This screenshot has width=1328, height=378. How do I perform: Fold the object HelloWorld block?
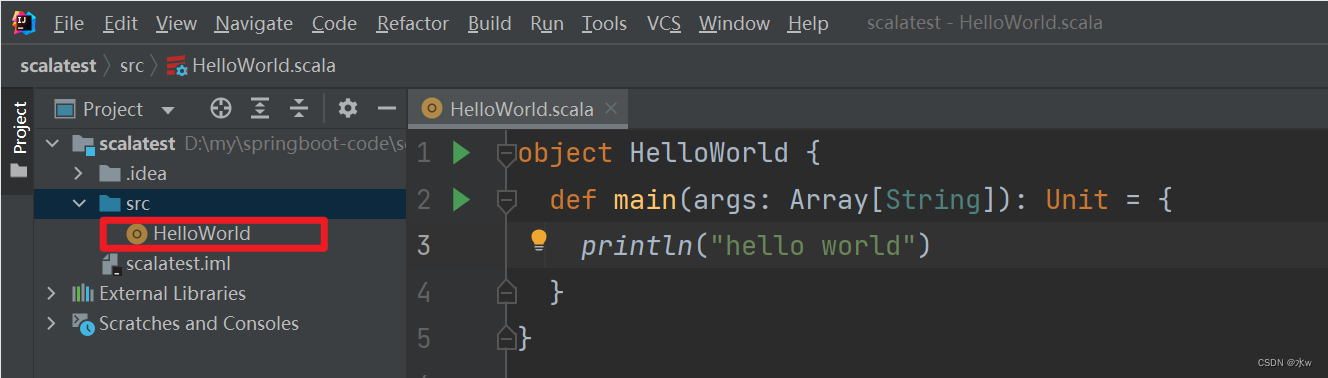click(506, 154)
